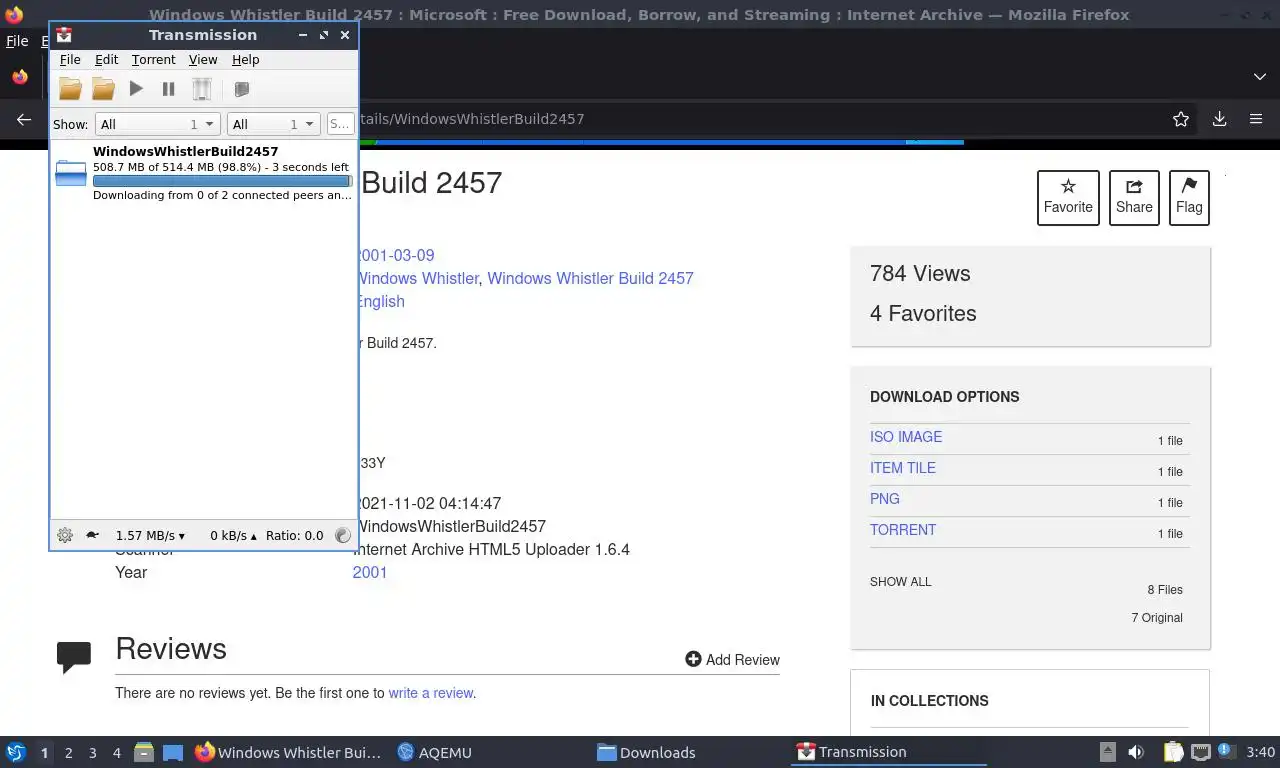Click the WindowsWhistlerBuild2457 torrent folder icon
The image size is (1280, 768).
point(71,173)
